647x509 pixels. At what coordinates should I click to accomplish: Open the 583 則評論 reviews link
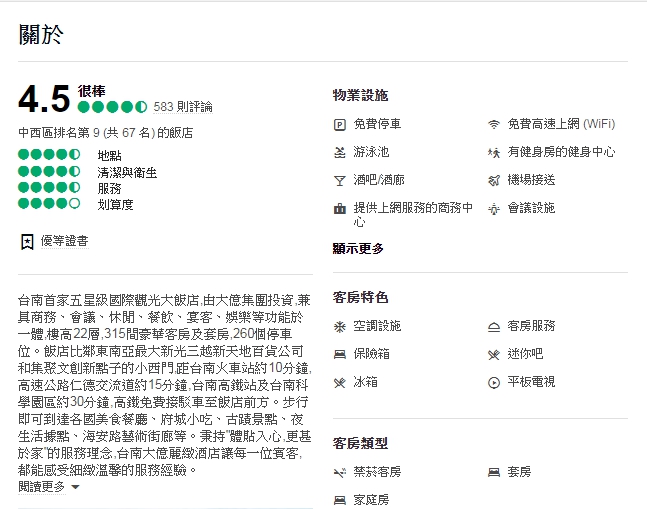(183, 107)
